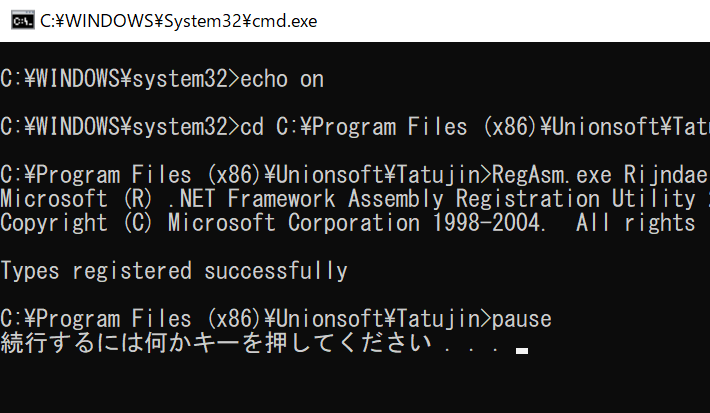Click the blank title bar area right of cmd.exe

coord(512,21)
